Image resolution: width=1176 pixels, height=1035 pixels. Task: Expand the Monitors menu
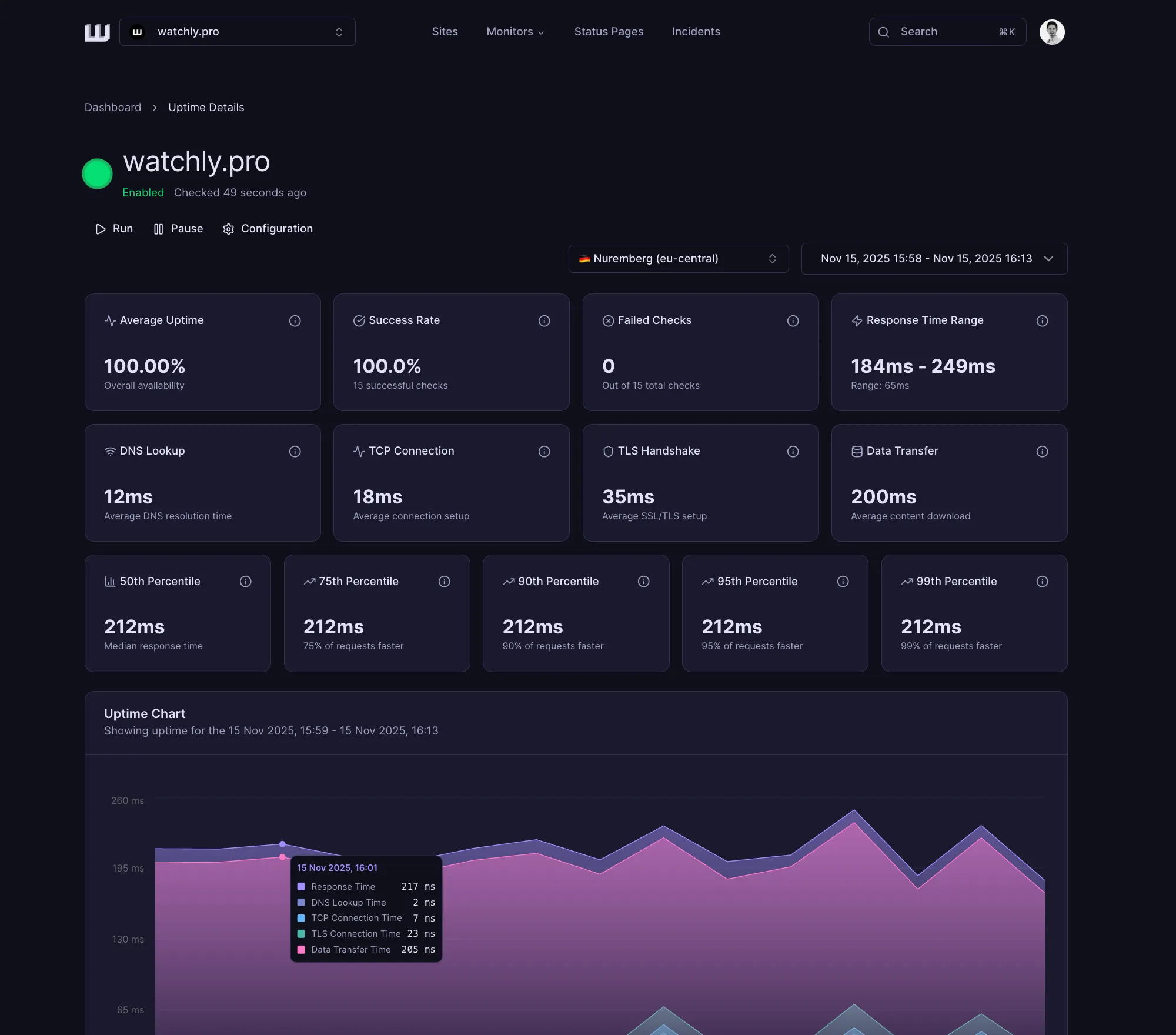click(515, 32)
